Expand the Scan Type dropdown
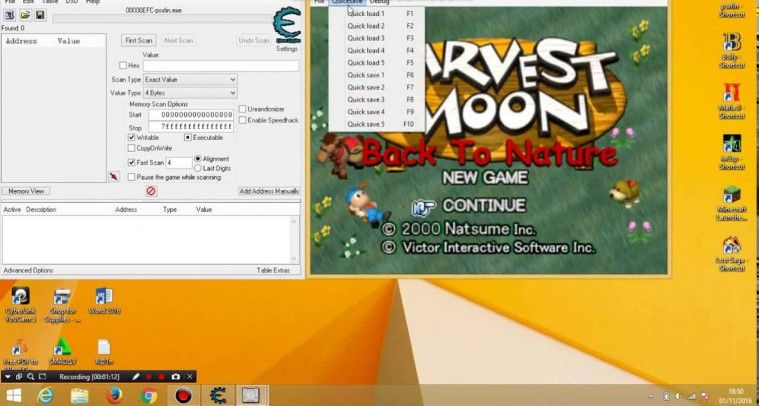This screenshot has width=759, height=406. pyautogui.click(x=190, y=79)
